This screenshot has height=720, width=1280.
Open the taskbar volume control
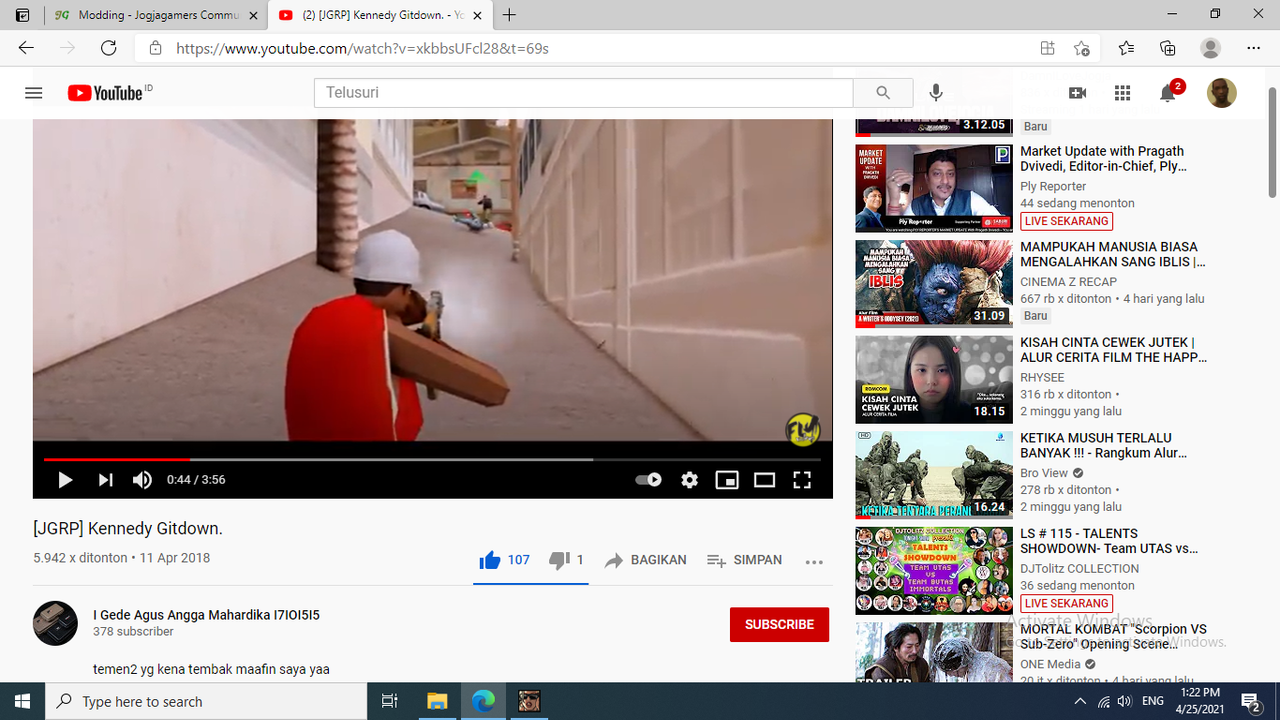point(1125,701)
